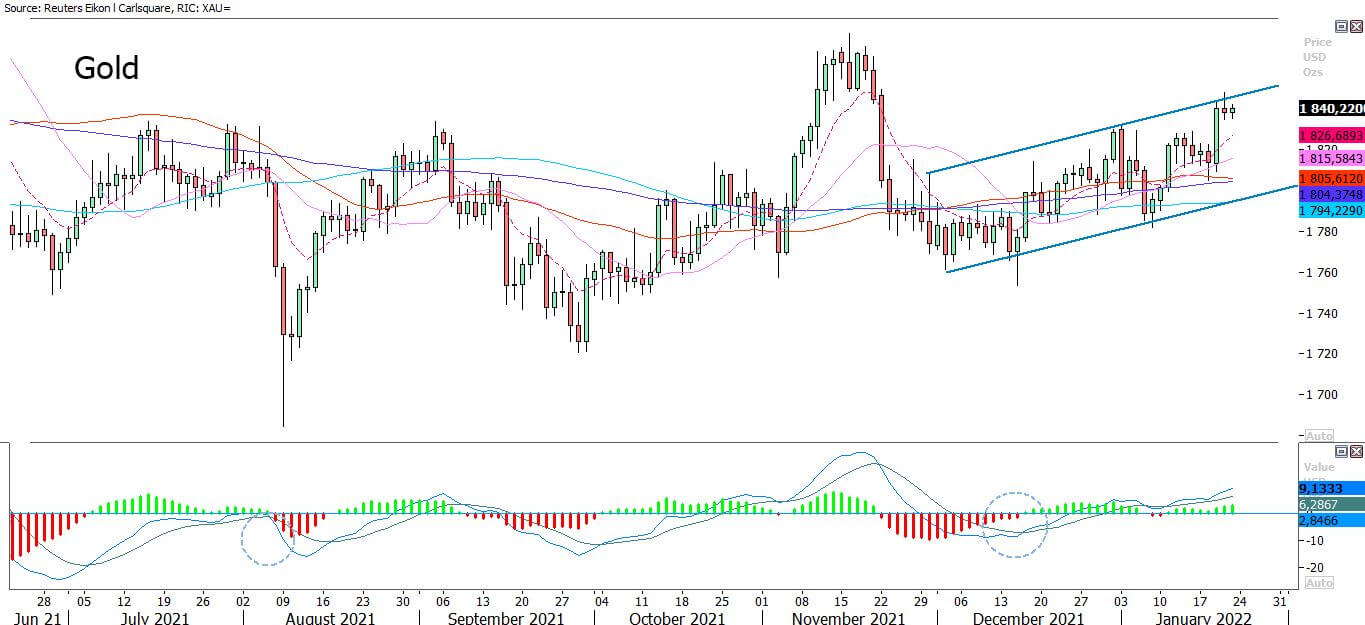This screenshot has width=1365, height=625.
Task: Click the Gold chart title
Action: click(x=106, y=68)
